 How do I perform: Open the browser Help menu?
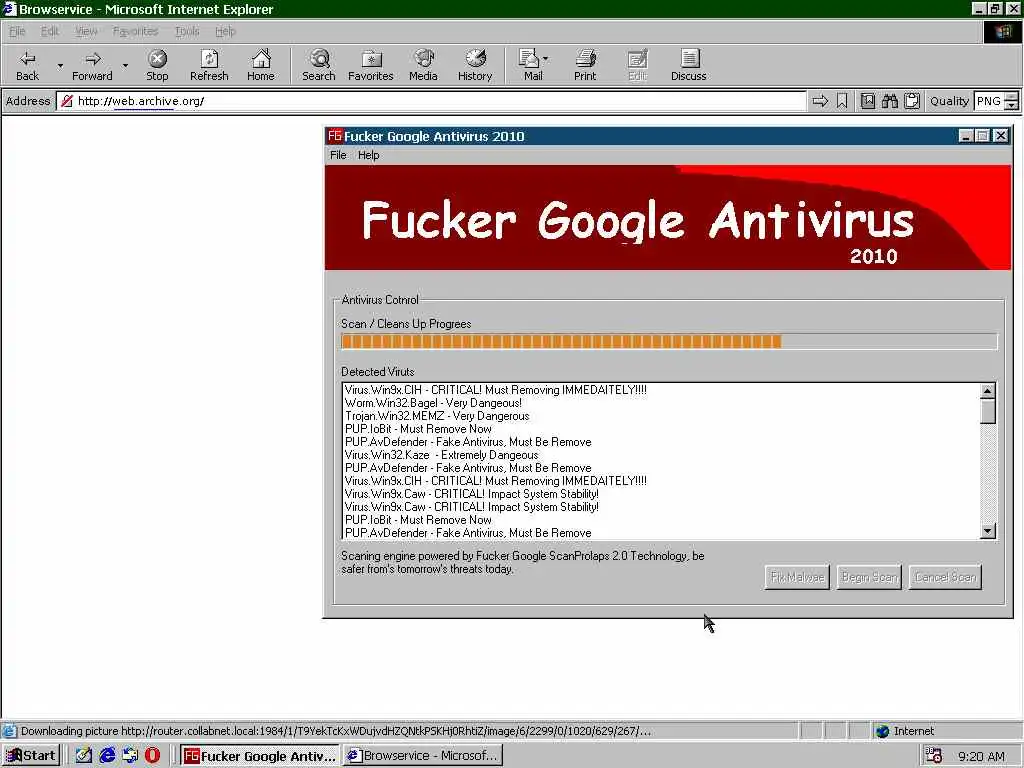click(x=225, y=31)
